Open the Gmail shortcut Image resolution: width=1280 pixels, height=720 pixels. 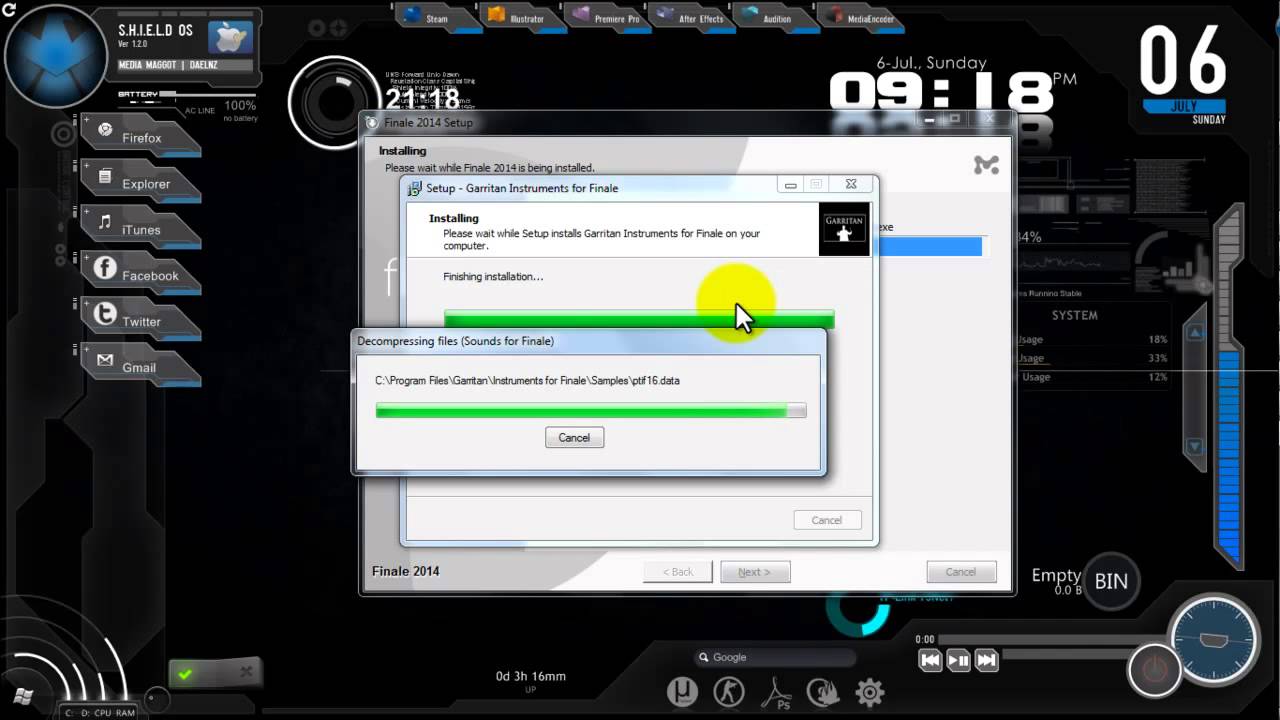[140, 367]
